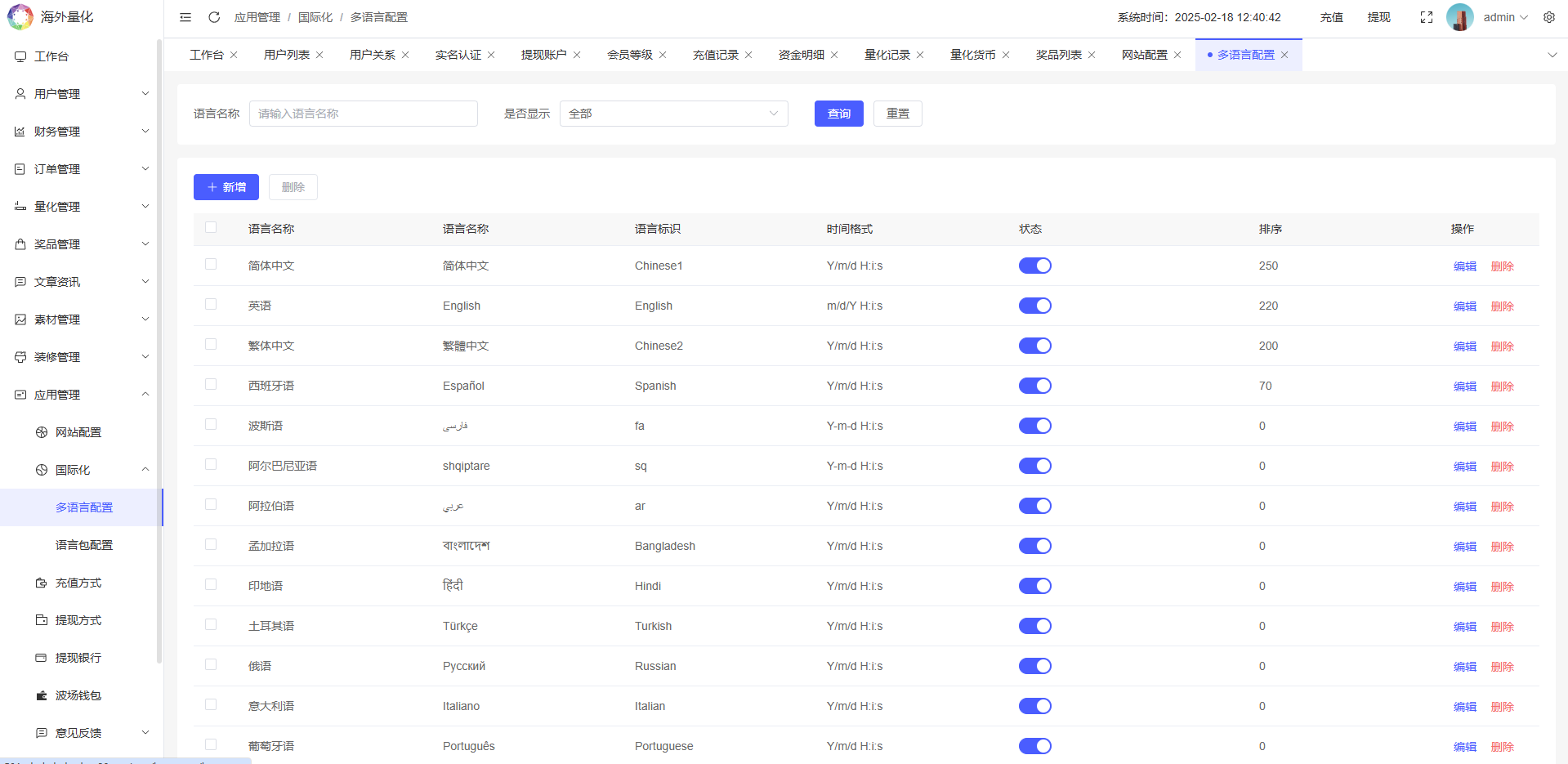Open the admin account dropdown

[1502, 16]
